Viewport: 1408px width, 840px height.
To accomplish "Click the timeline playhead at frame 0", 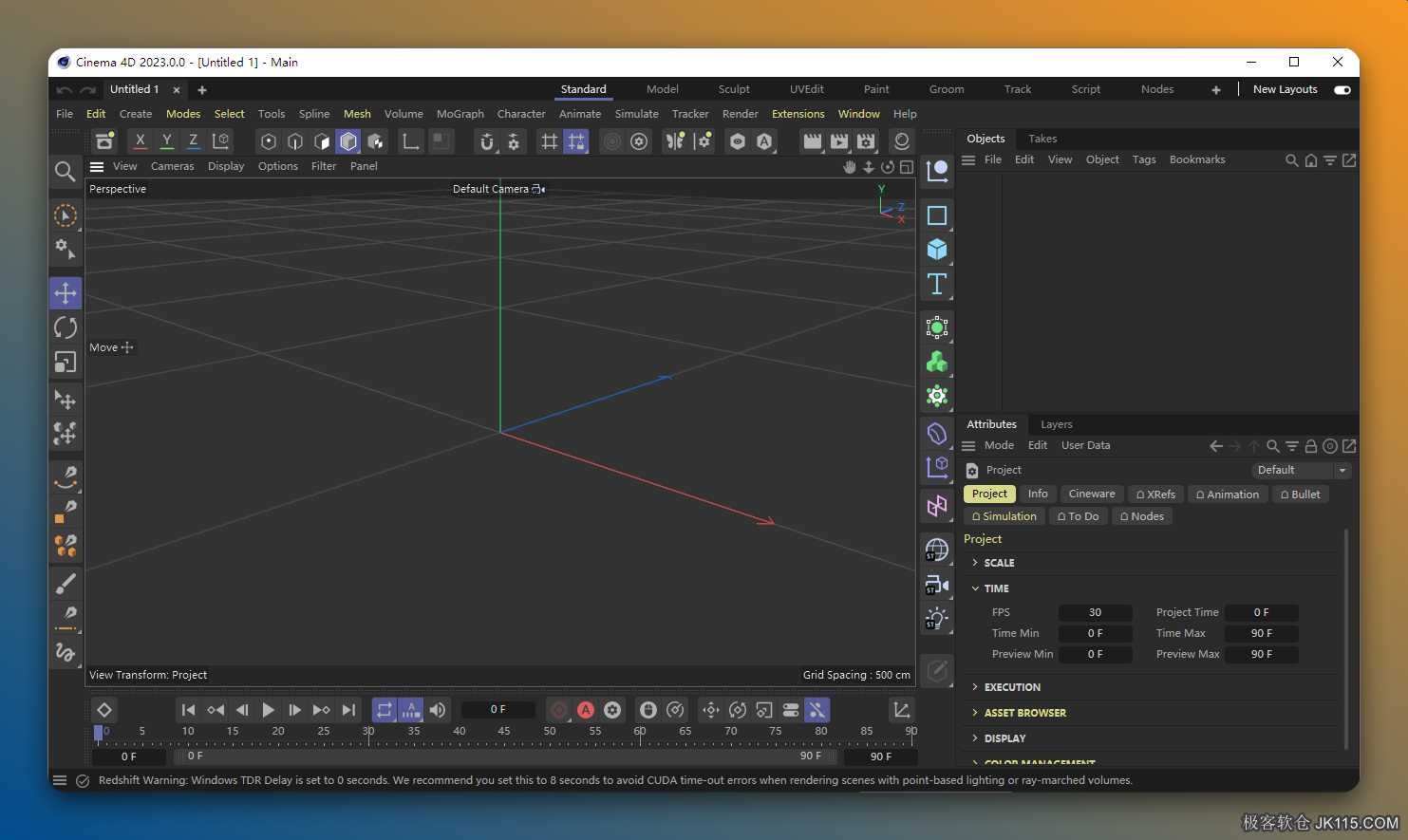I will pyautogui.click(x=98, y=733).
